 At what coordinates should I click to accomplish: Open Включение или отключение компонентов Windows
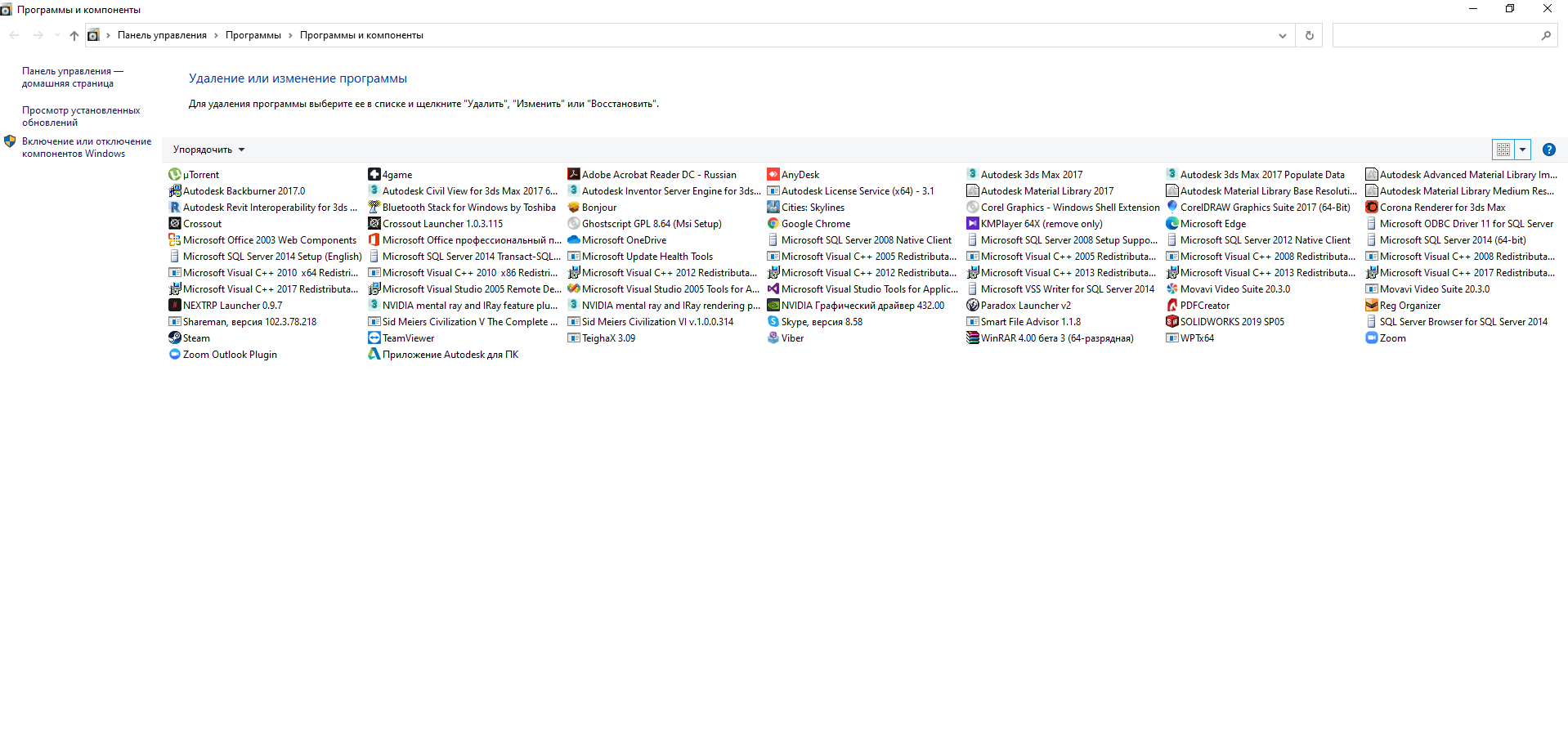coord(87,147)
